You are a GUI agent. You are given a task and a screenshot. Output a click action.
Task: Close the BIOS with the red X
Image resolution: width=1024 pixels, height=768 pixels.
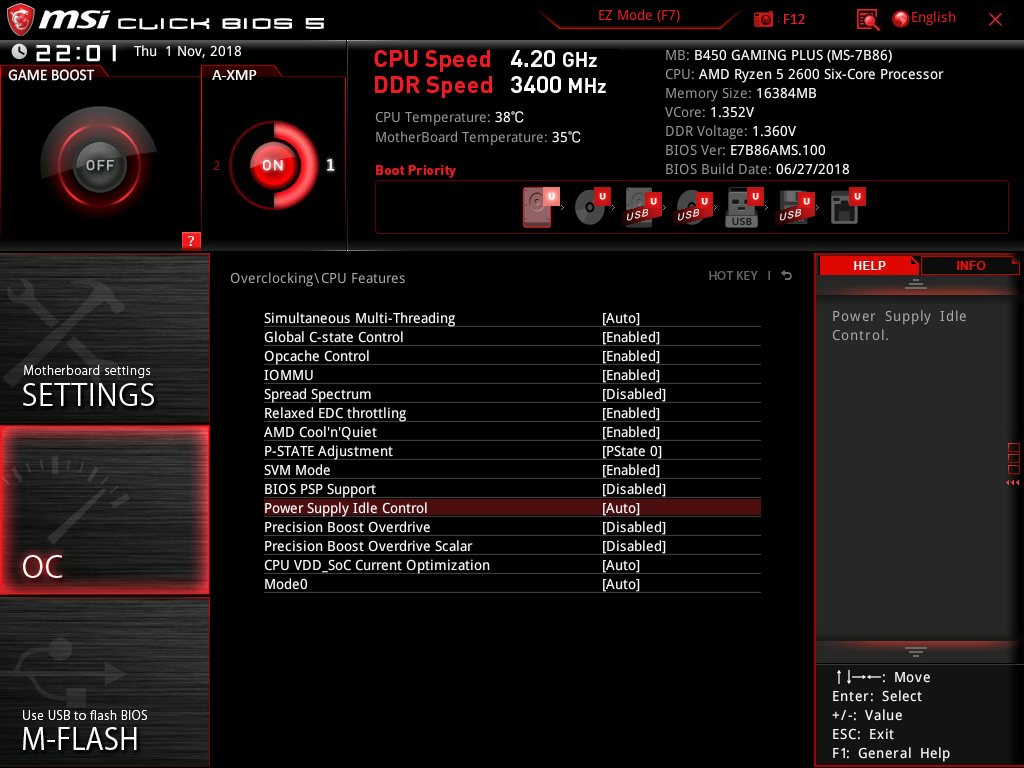(995, 20)
